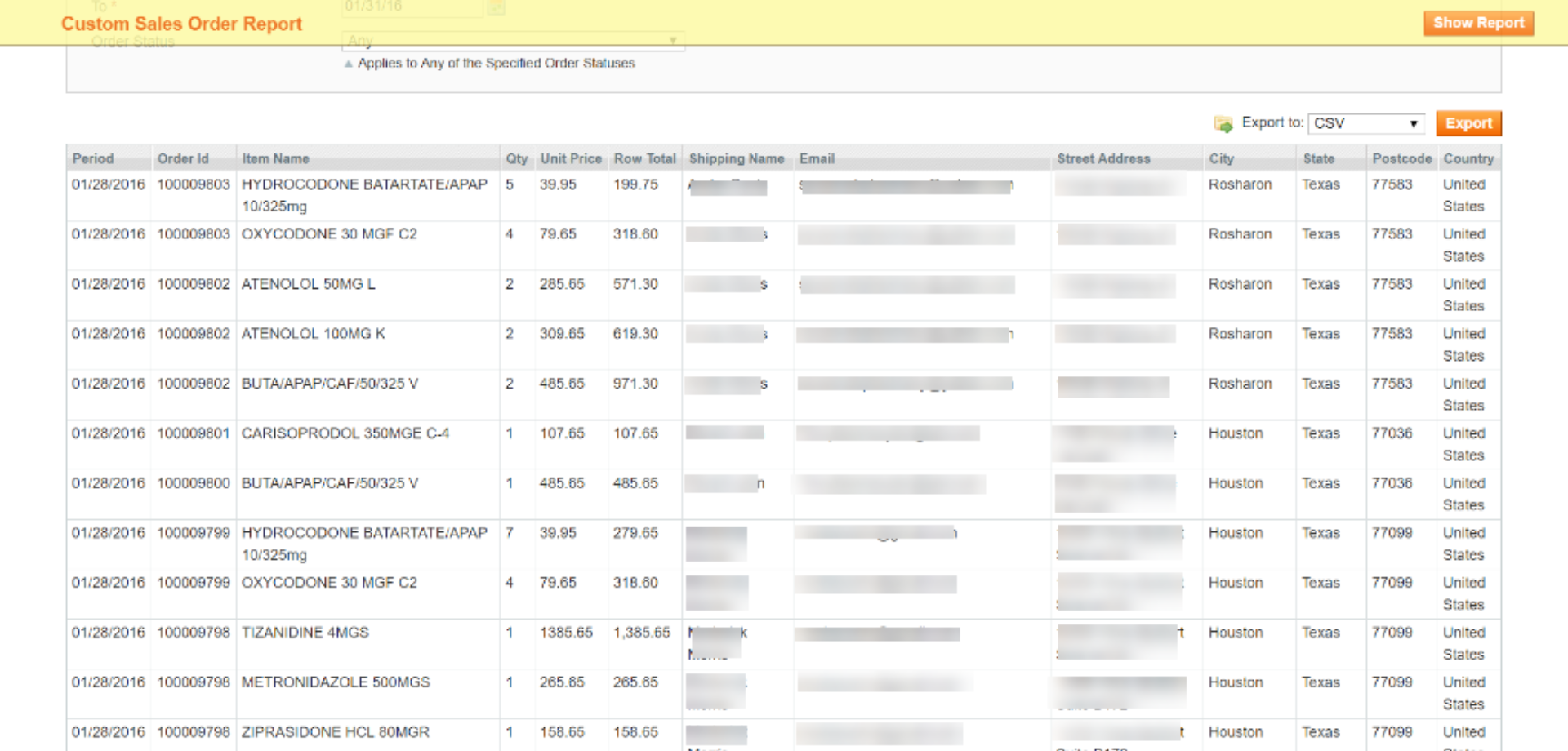Click postcode 77036 in the CARISOPRODOL row
Viewport: 1568px width, 751px height.
coord(1392,433)
